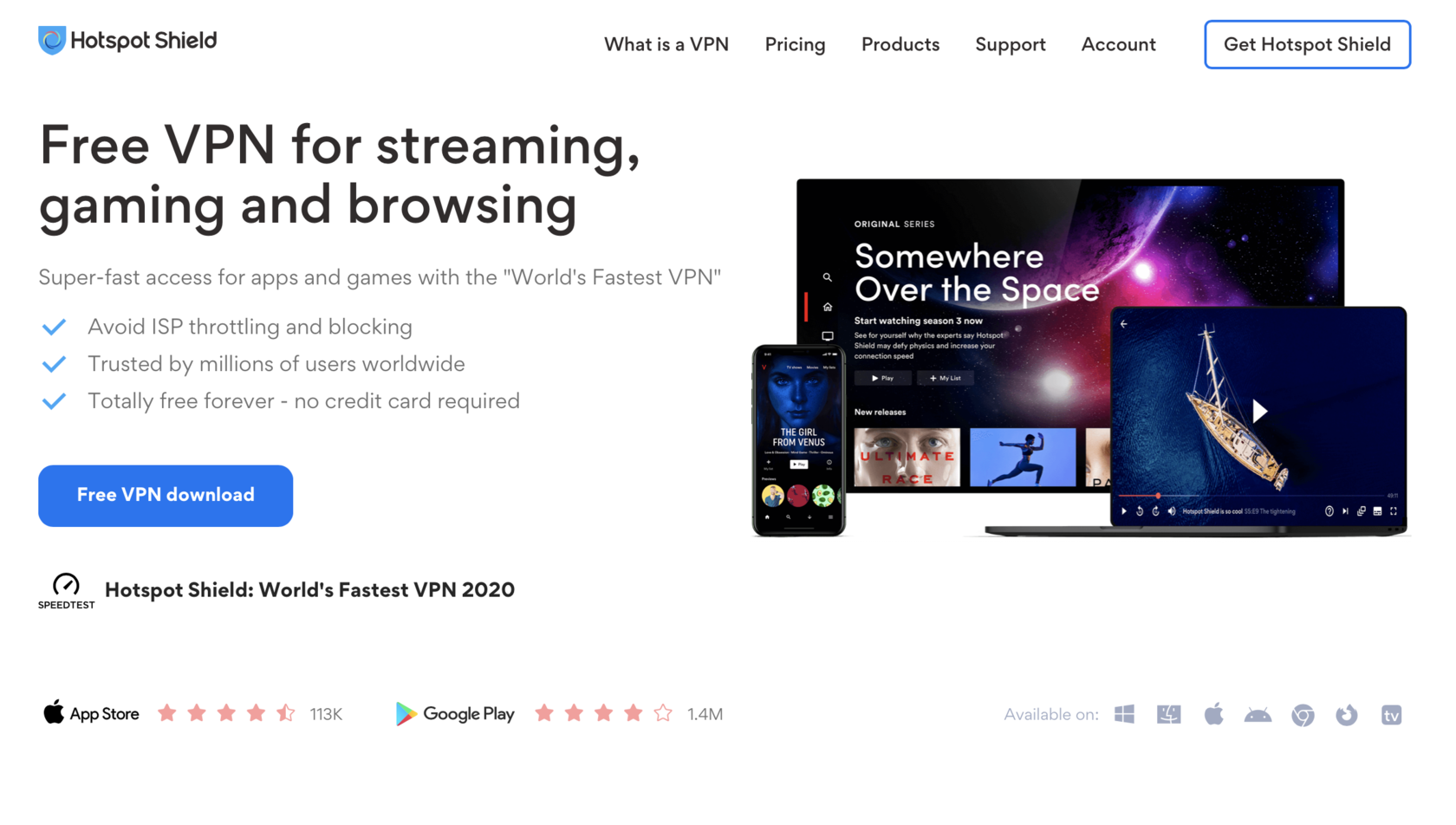This screenshot has height=825, width=1456.
Task: Click the Google Play star rating
Action: coord(603,713)
